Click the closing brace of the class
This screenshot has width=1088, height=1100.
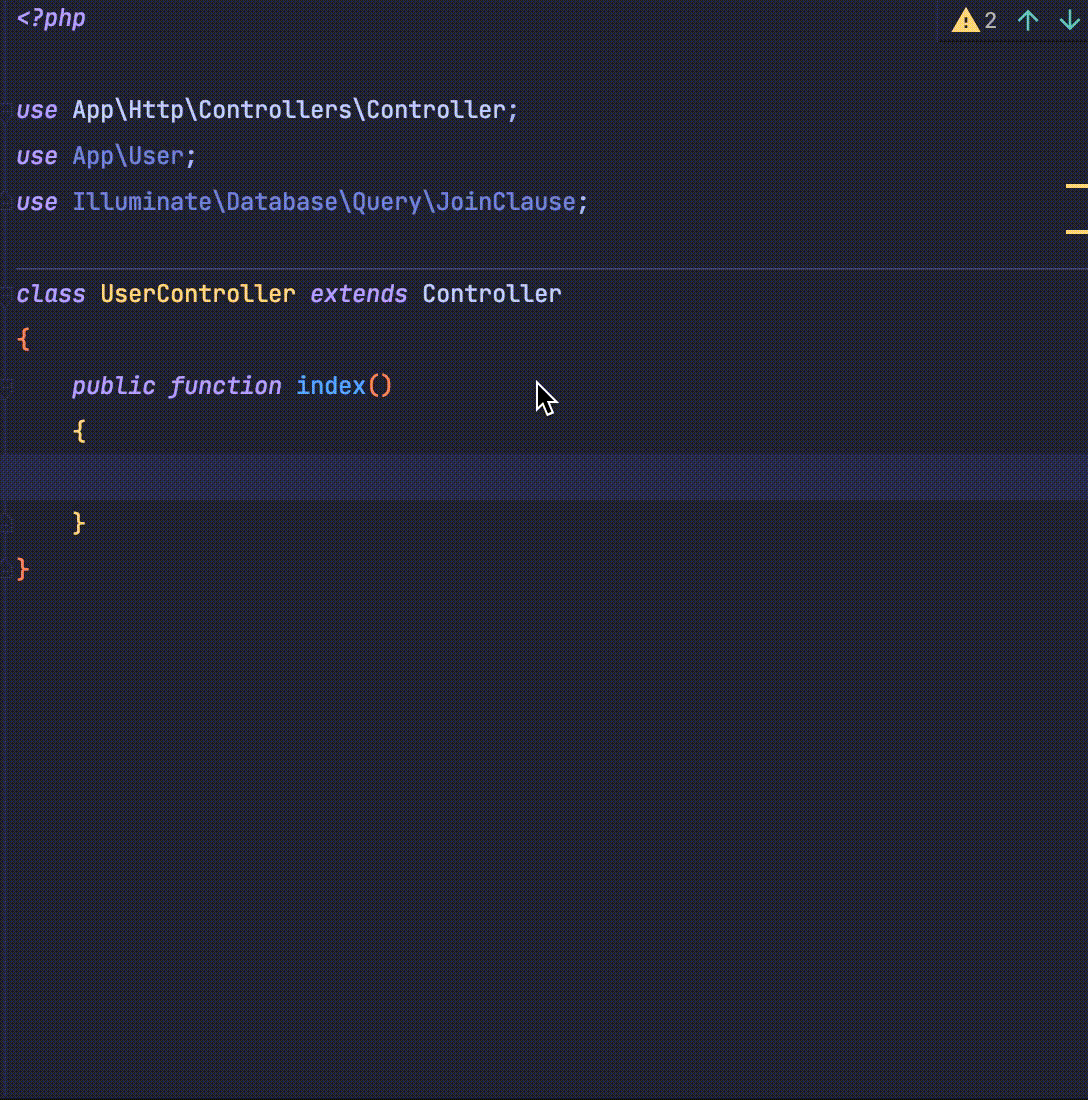tap(21, 568)
